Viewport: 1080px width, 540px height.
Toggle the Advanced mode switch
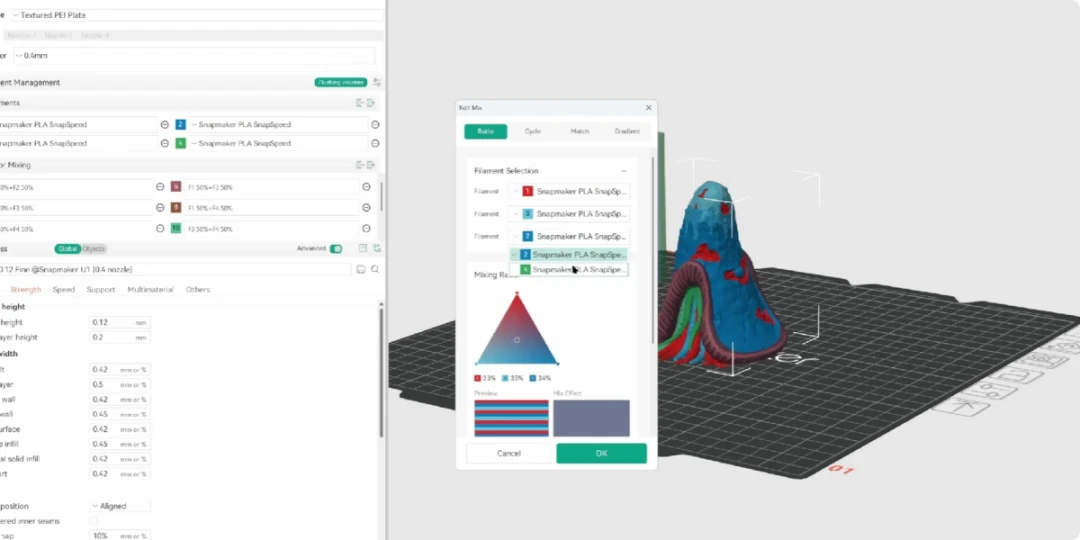click(336, 249)
